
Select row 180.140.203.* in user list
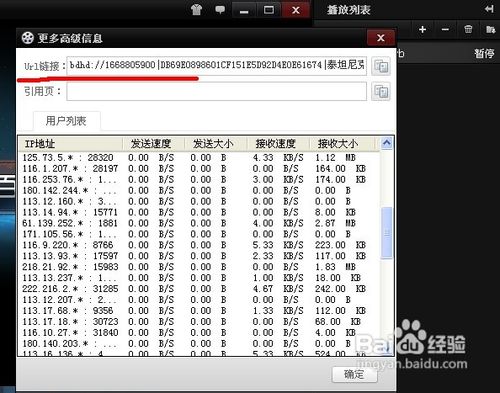(199, 343)
